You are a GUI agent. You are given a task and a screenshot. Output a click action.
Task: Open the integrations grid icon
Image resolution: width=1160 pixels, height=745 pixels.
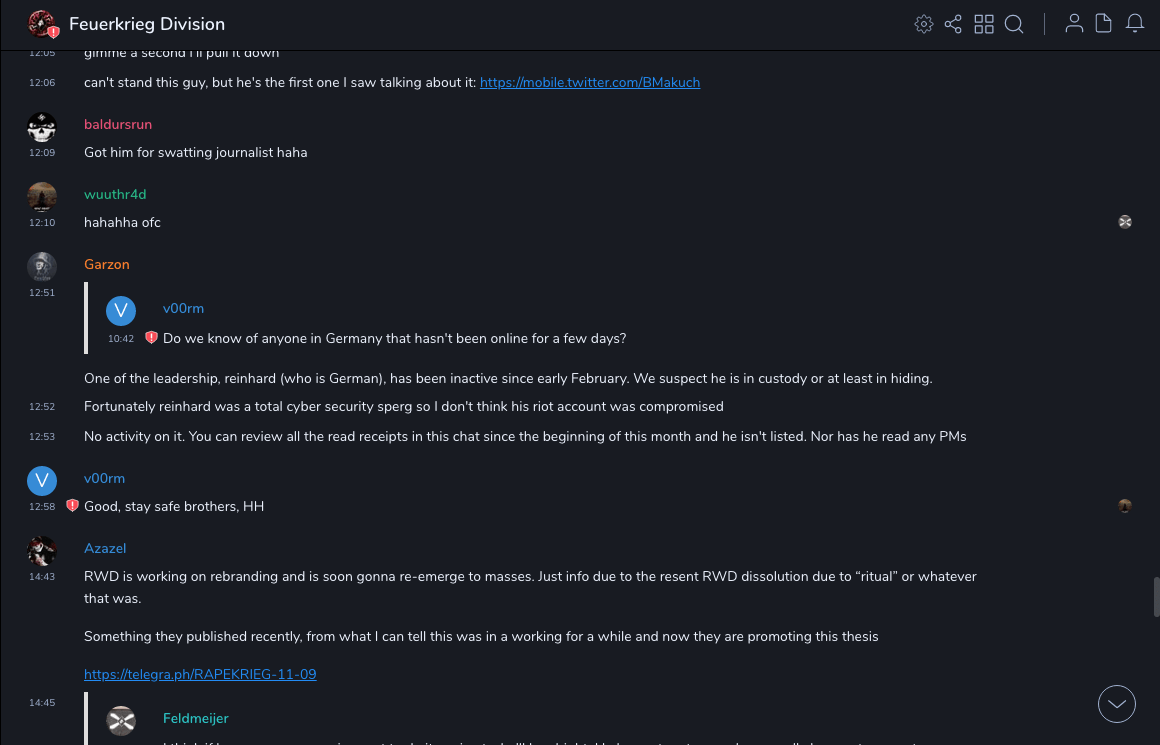984,24
